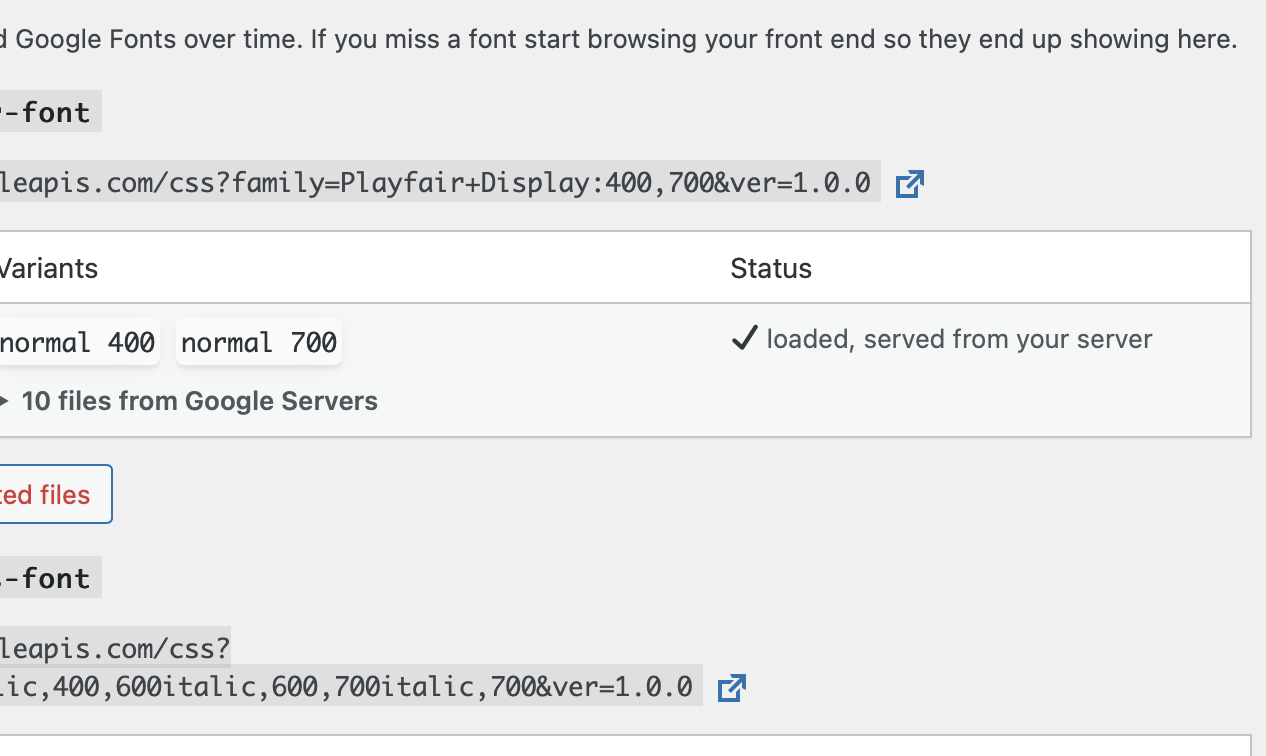1266x756 pixels.
Task: Click the top edge of the next table
Action: (x=625, y=736)
